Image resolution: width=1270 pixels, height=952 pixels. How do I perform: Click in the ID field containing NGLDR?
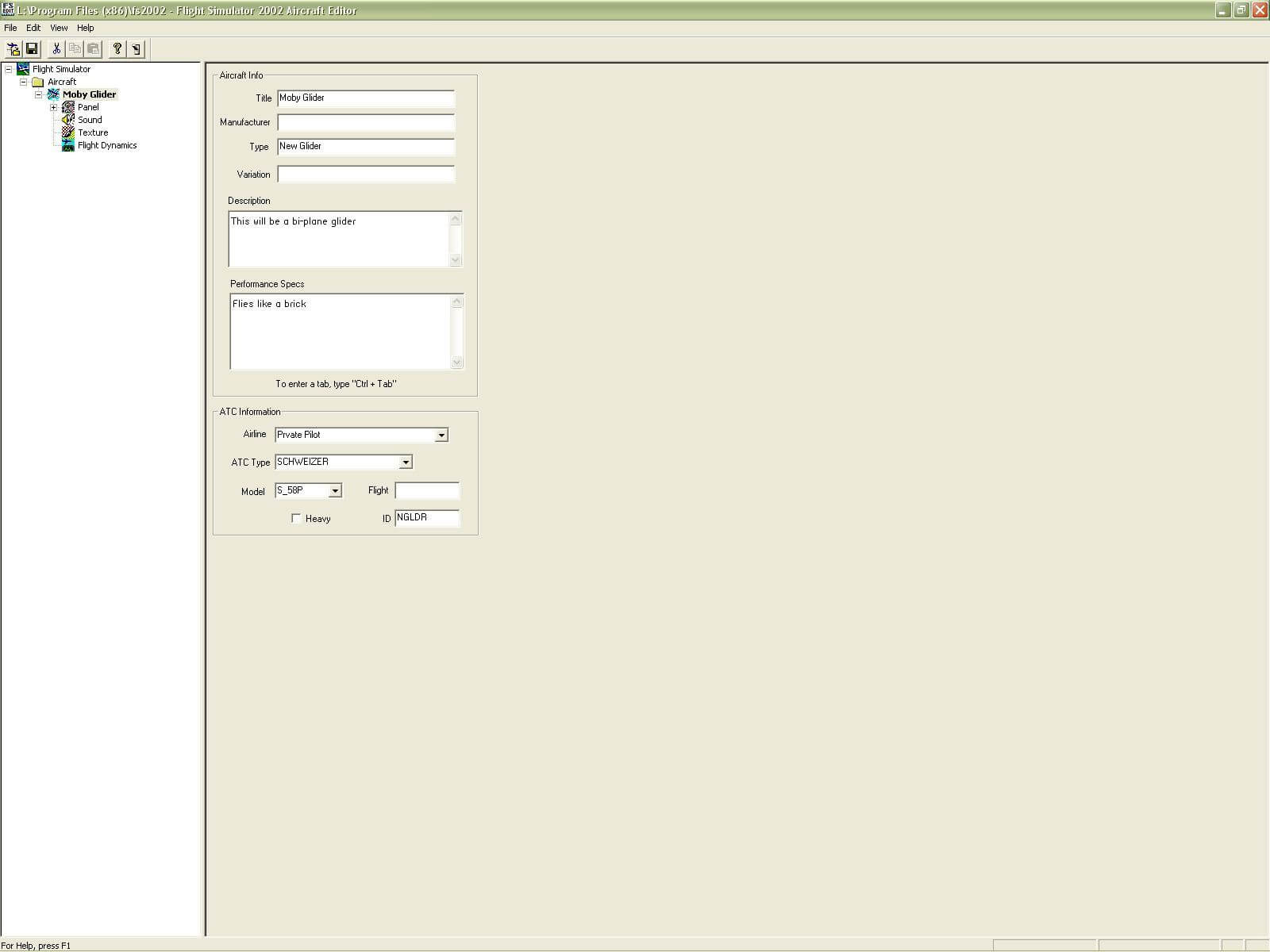point(427,518)
